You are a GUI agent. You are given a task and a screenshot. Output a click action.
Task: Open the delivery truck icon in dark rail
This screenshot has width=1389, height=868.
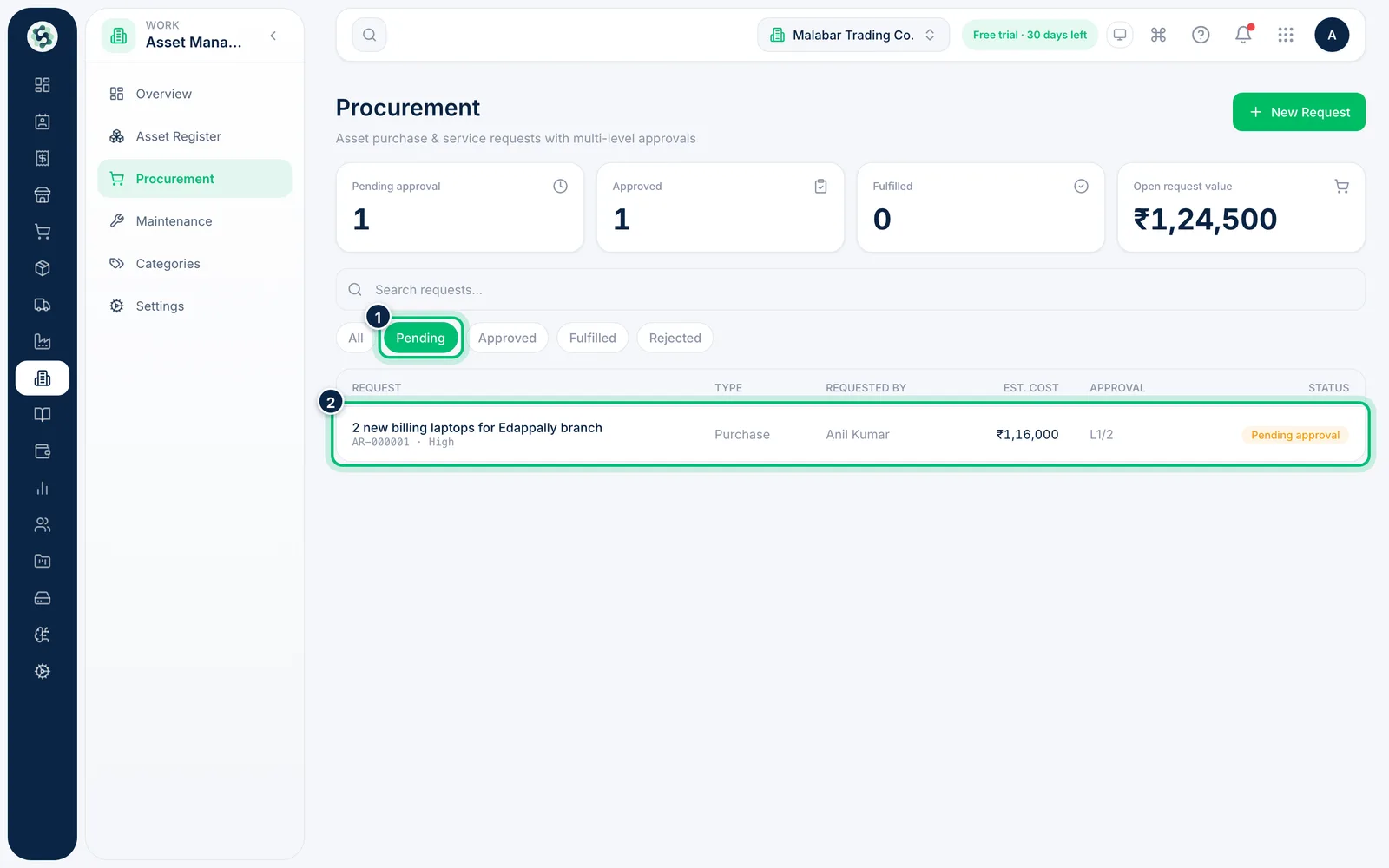coord(42,305)
